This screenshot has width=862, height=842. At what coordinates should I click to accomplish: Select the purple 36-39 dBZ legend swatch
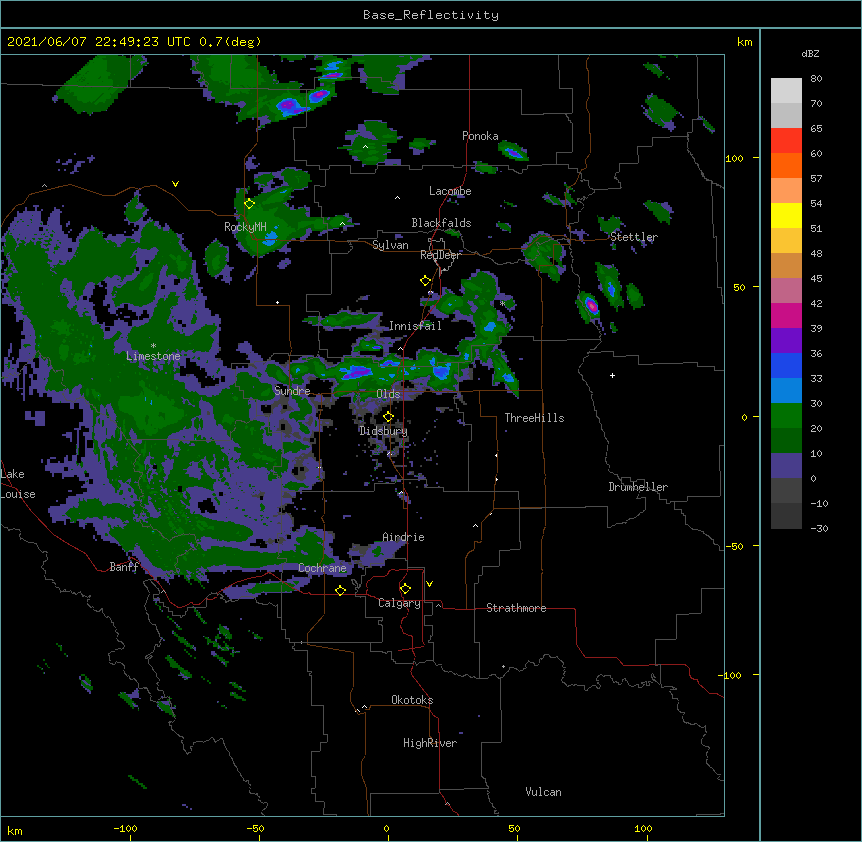786,341
